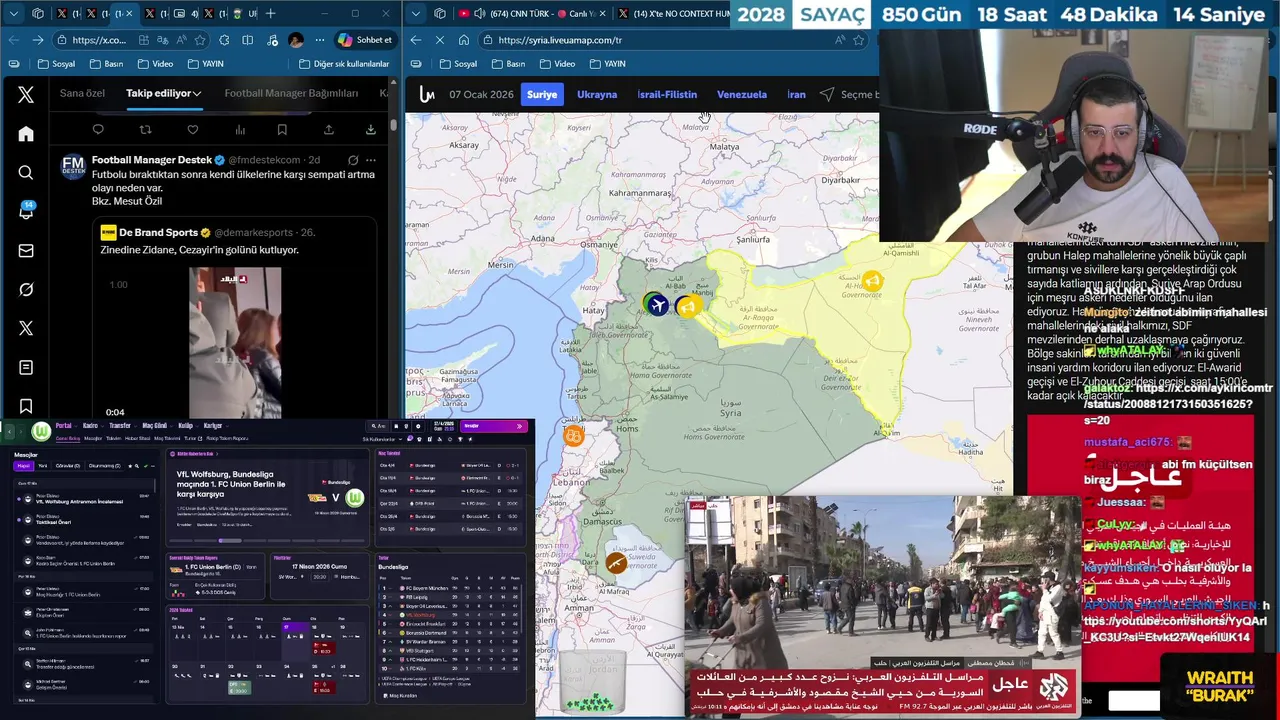1280x720 pixels.
Task: Open the profile avatar in left browser toolbar
Action: coord(296,40)
